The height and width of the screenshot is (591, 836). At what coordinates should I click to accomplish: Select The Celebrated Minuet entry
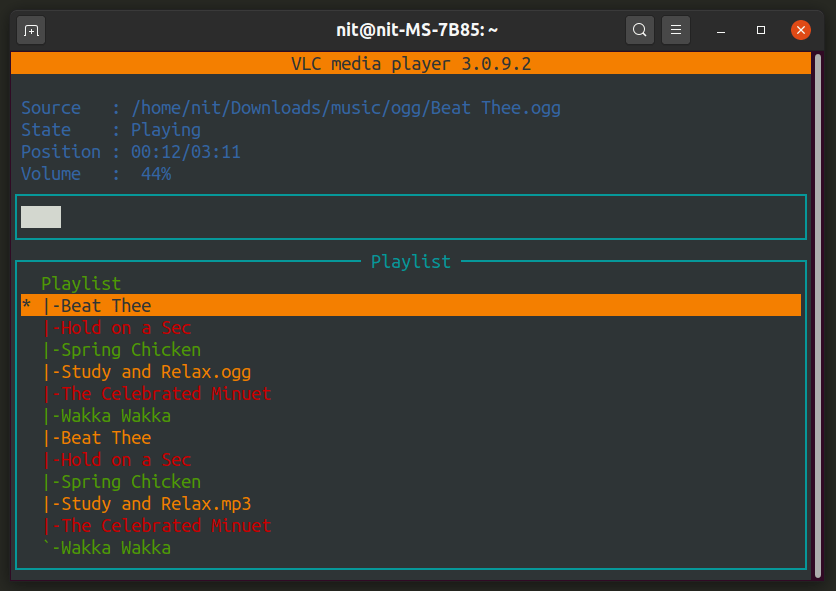157,393
